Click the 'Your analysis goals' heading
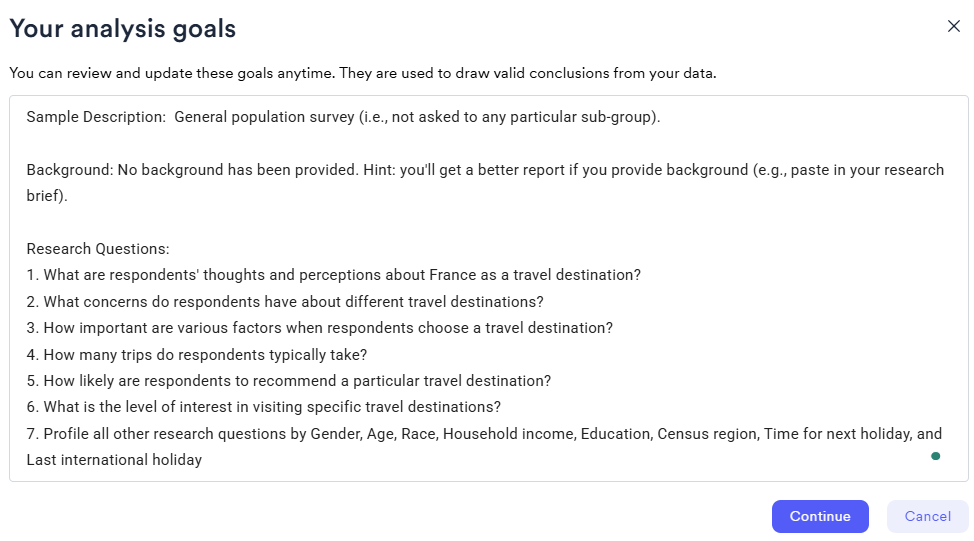Image resolution: width=974 pixels, height=541 pixels. click(x=122, y=29)
